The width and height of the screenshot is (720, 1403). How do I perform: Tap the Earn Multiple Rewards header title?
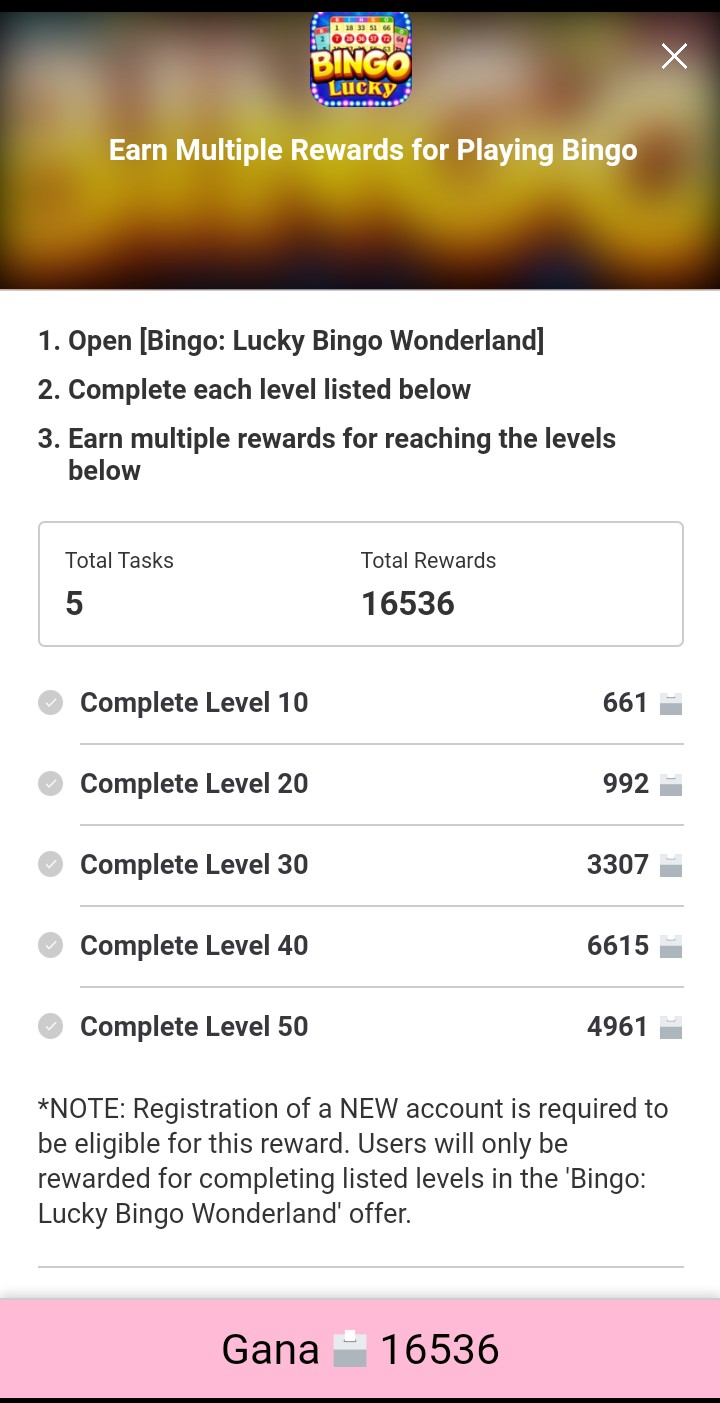point(372,150)
